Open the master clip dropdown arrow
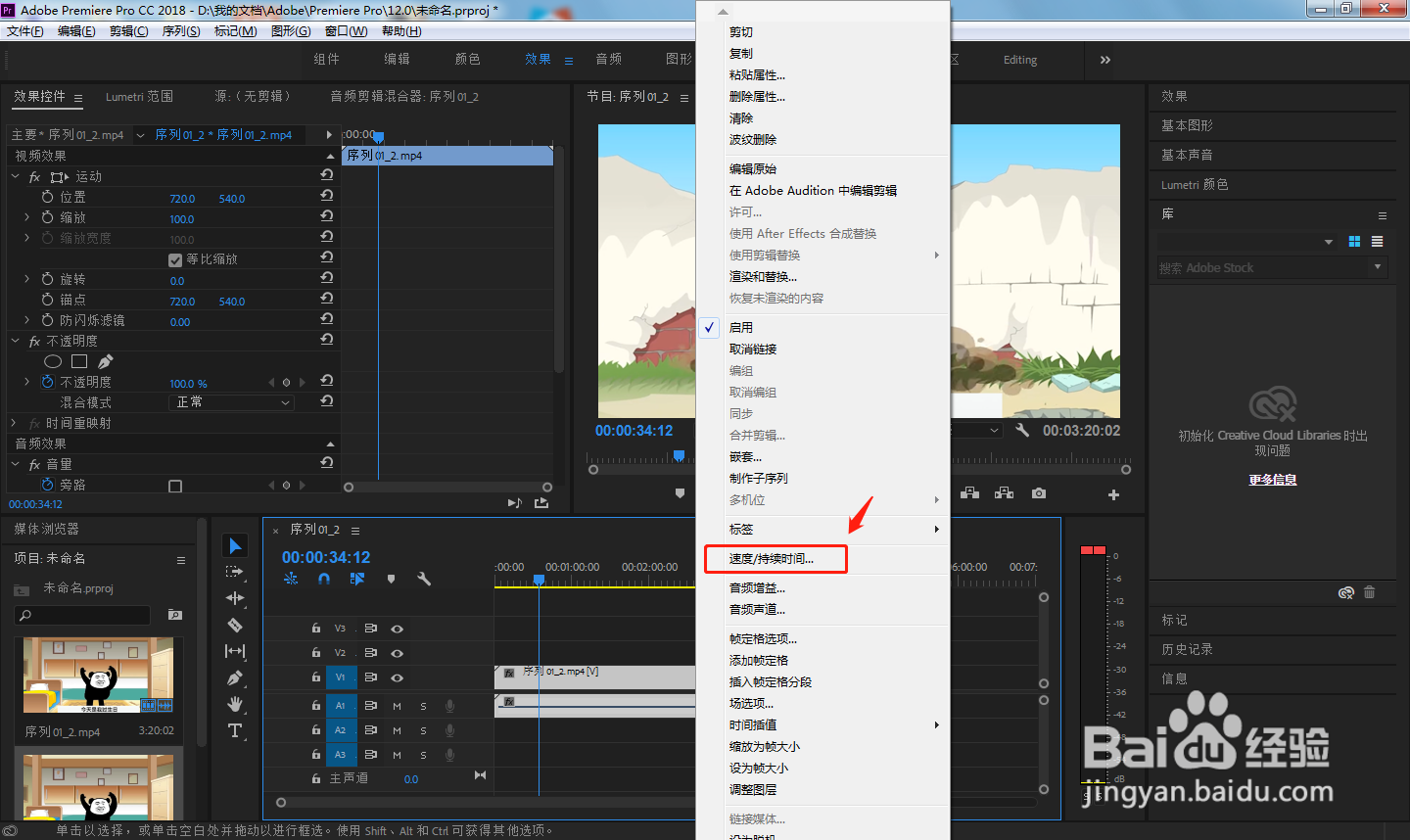1410x840 pixels. [140, 135]
